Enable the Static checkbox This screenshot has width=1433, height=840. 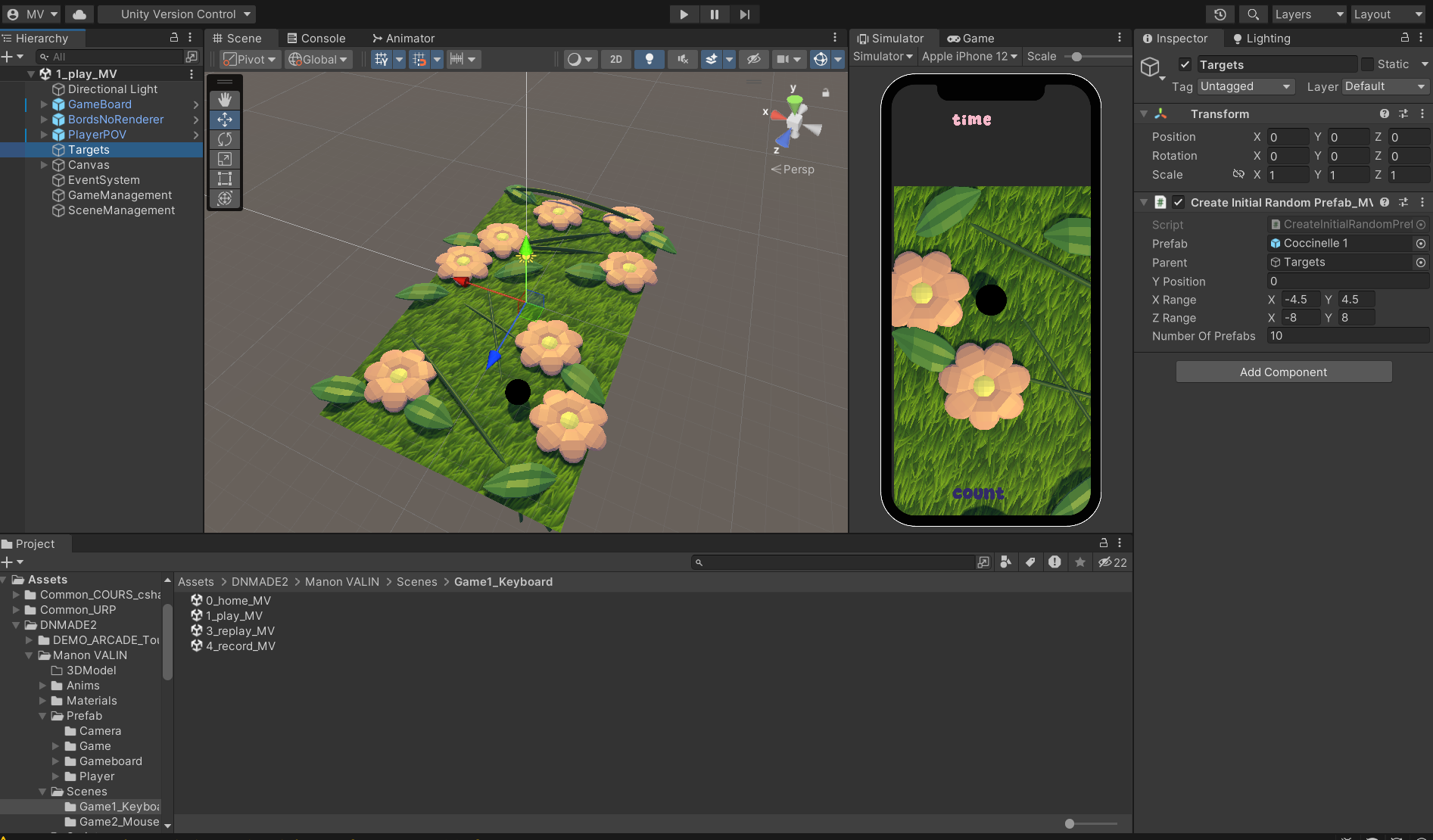pyautogui.click(x=1367, y=64)
